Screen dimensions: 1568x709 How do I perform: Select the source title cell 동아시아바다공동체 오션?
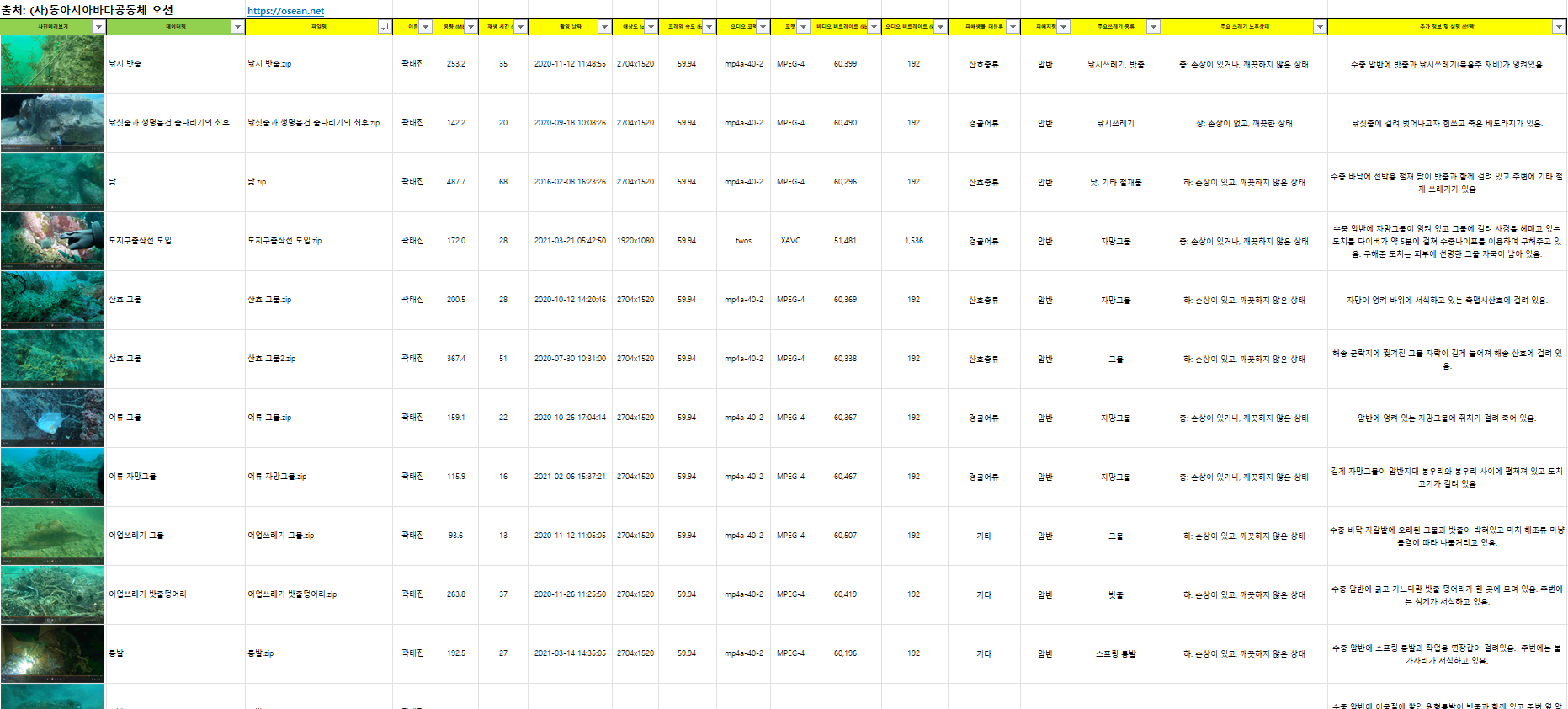coord(88,10)
